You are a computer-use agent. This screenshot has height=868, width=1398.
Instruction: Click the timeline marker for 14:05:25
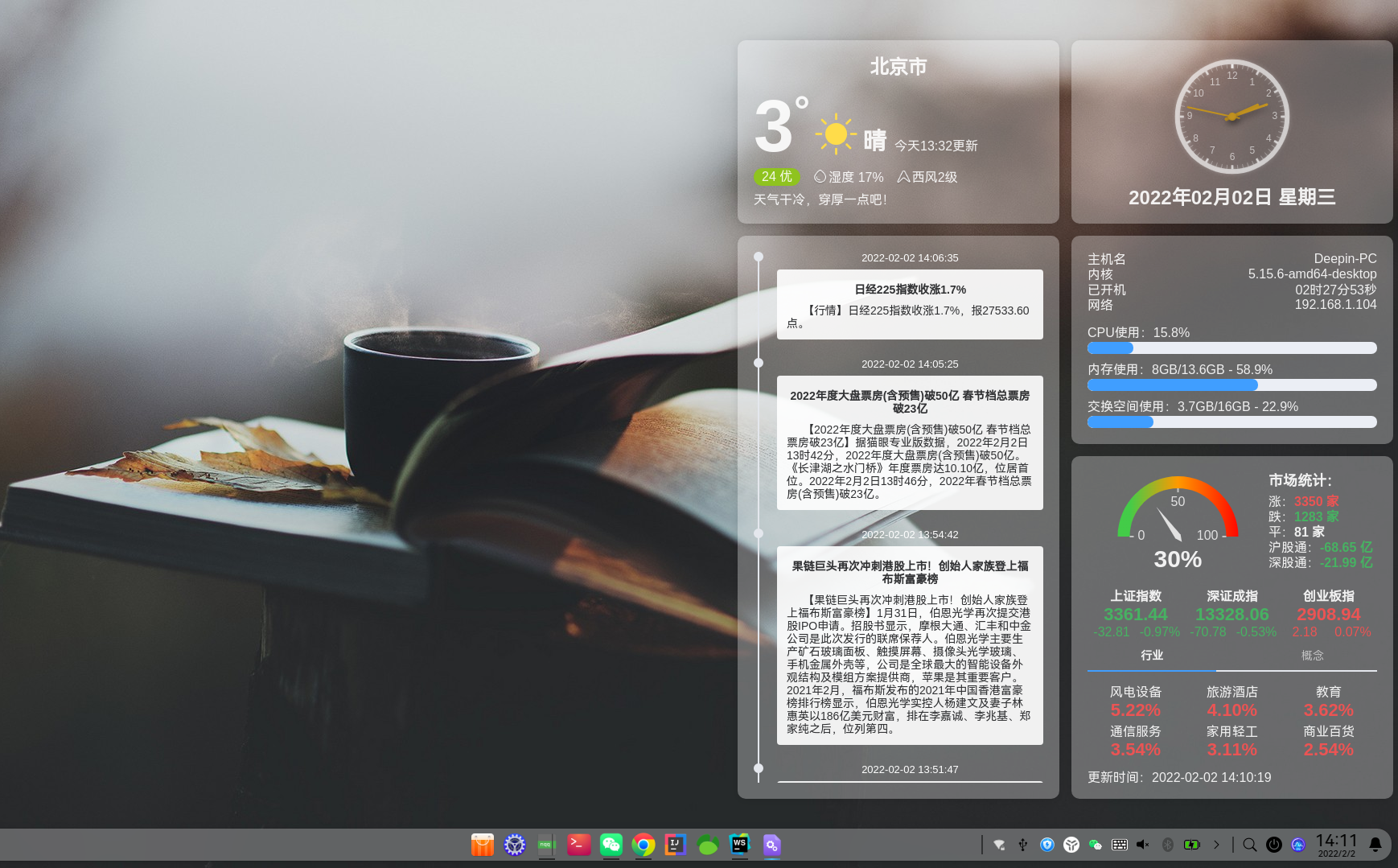[759, 364]
